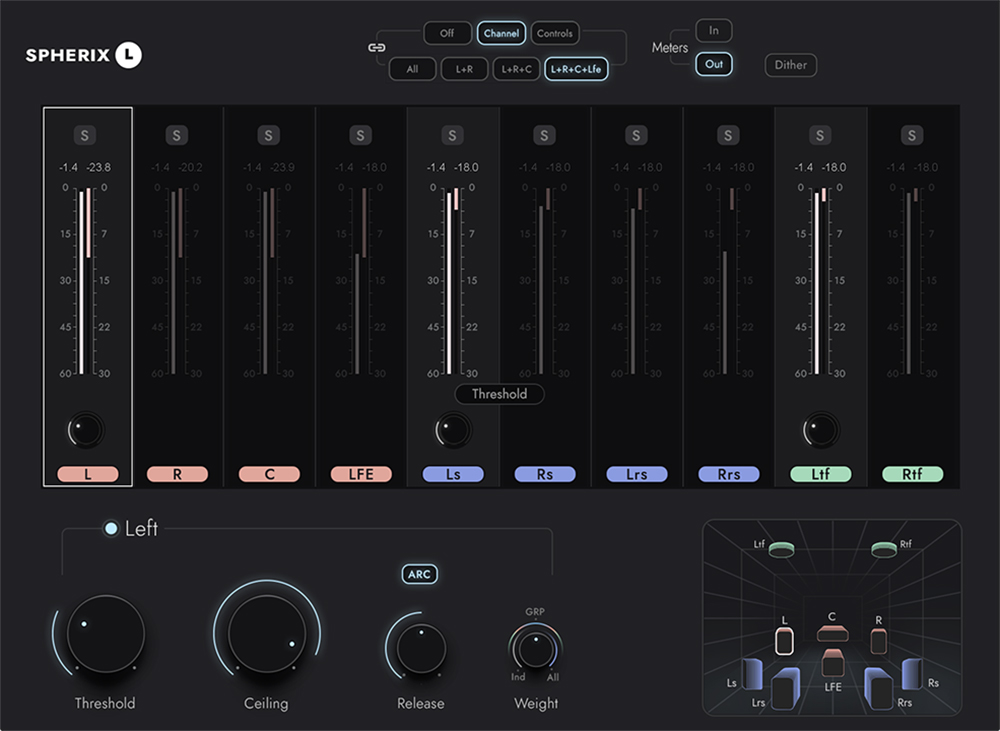1000x731 pixels.
Task: Solo the Ltf channel
Action: coord(820,135)
